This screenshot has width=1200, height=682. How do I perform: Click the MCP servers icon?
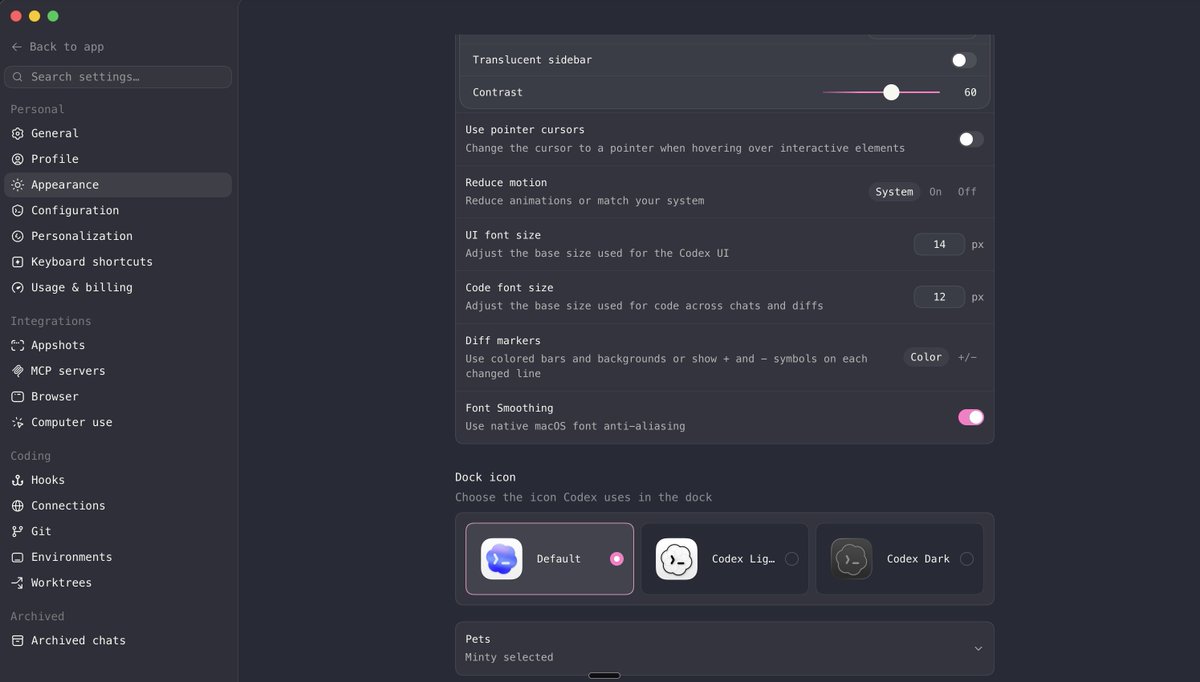[x=17, y=371]
